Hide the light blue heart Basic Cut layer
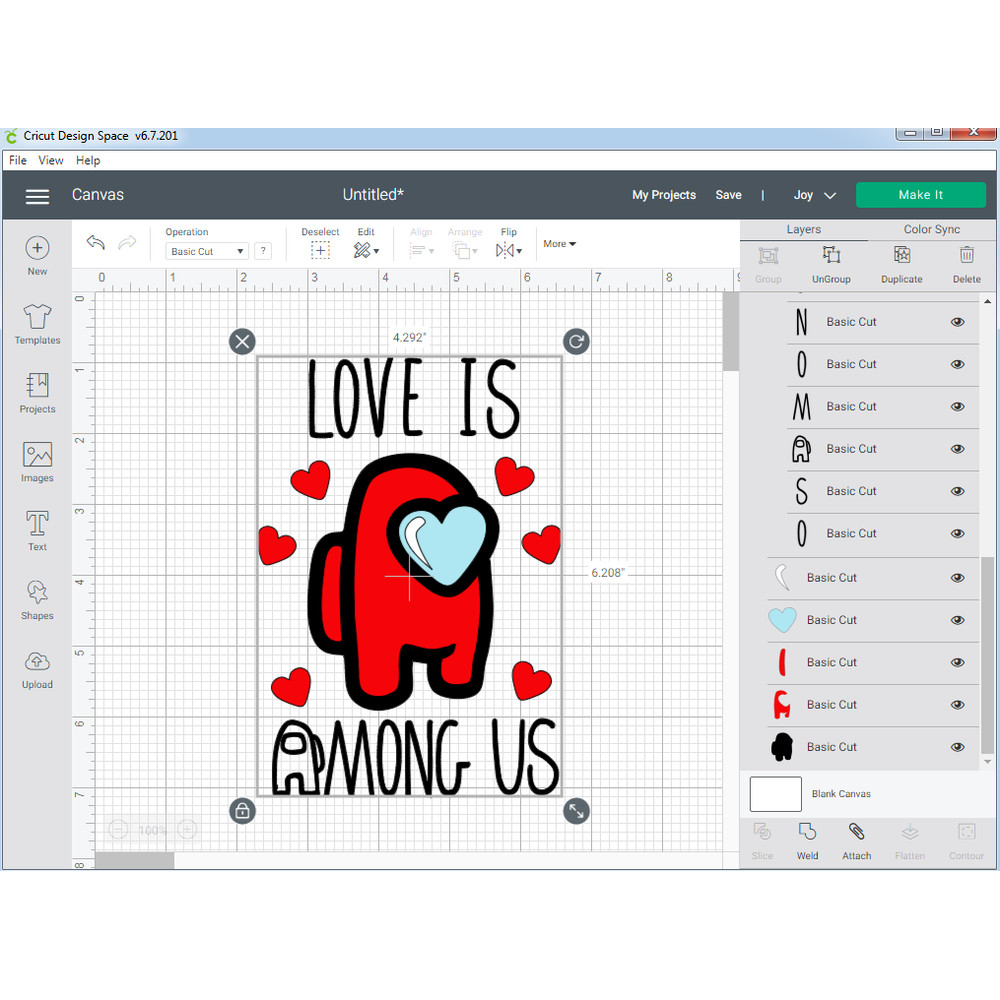This screenshot has height=1000, width=1000. click(x=957, y=620)
